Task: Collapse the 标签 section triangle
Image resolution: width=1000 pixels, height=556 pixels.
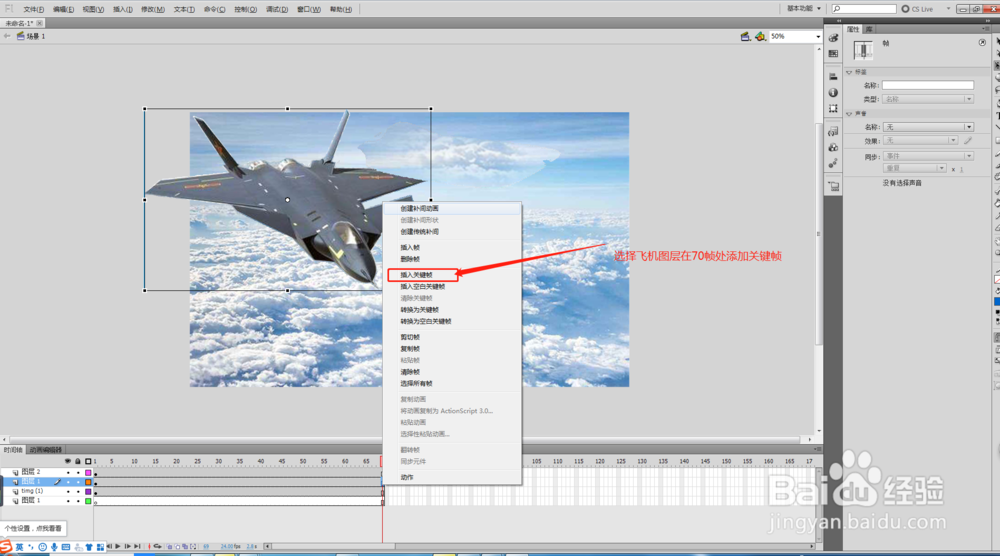Action: 849,72
